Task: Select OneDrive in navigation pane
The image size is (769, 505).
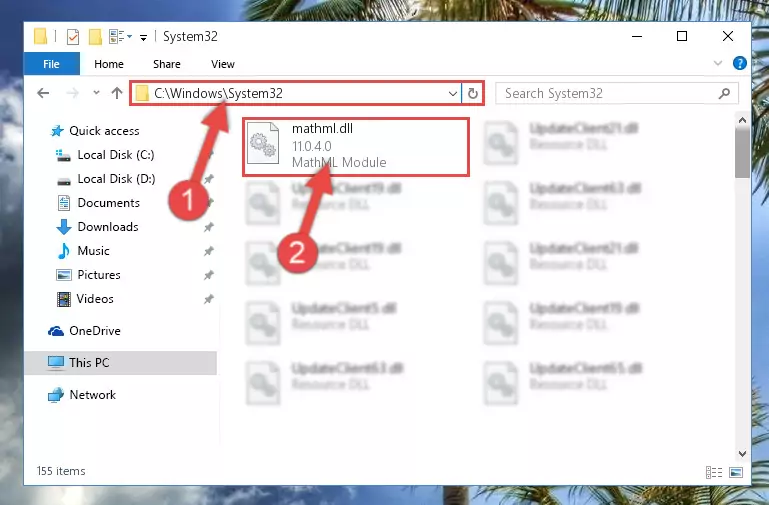Action: (x=95, y=331)
